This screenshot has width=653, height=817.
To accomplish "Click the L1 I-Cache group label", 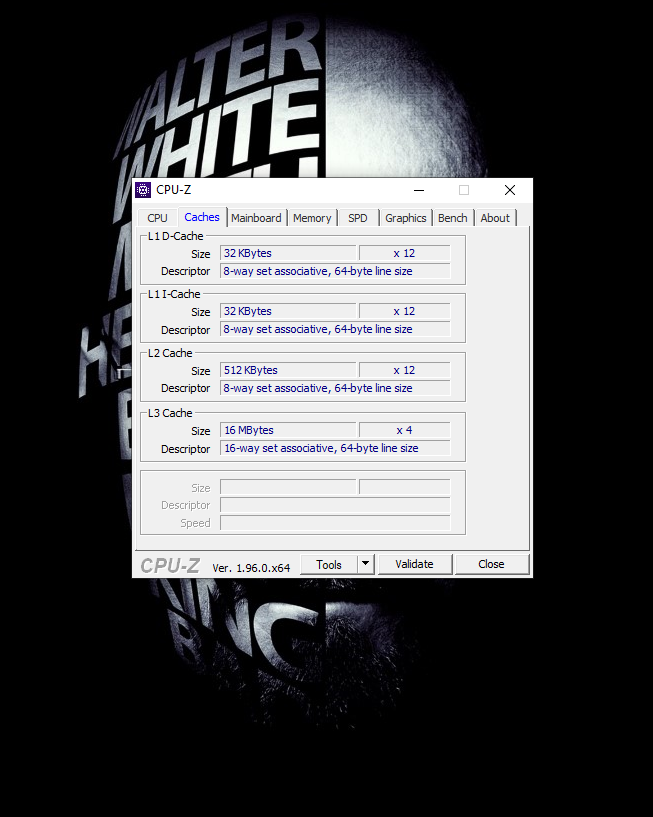I will (x=174, y=294).
